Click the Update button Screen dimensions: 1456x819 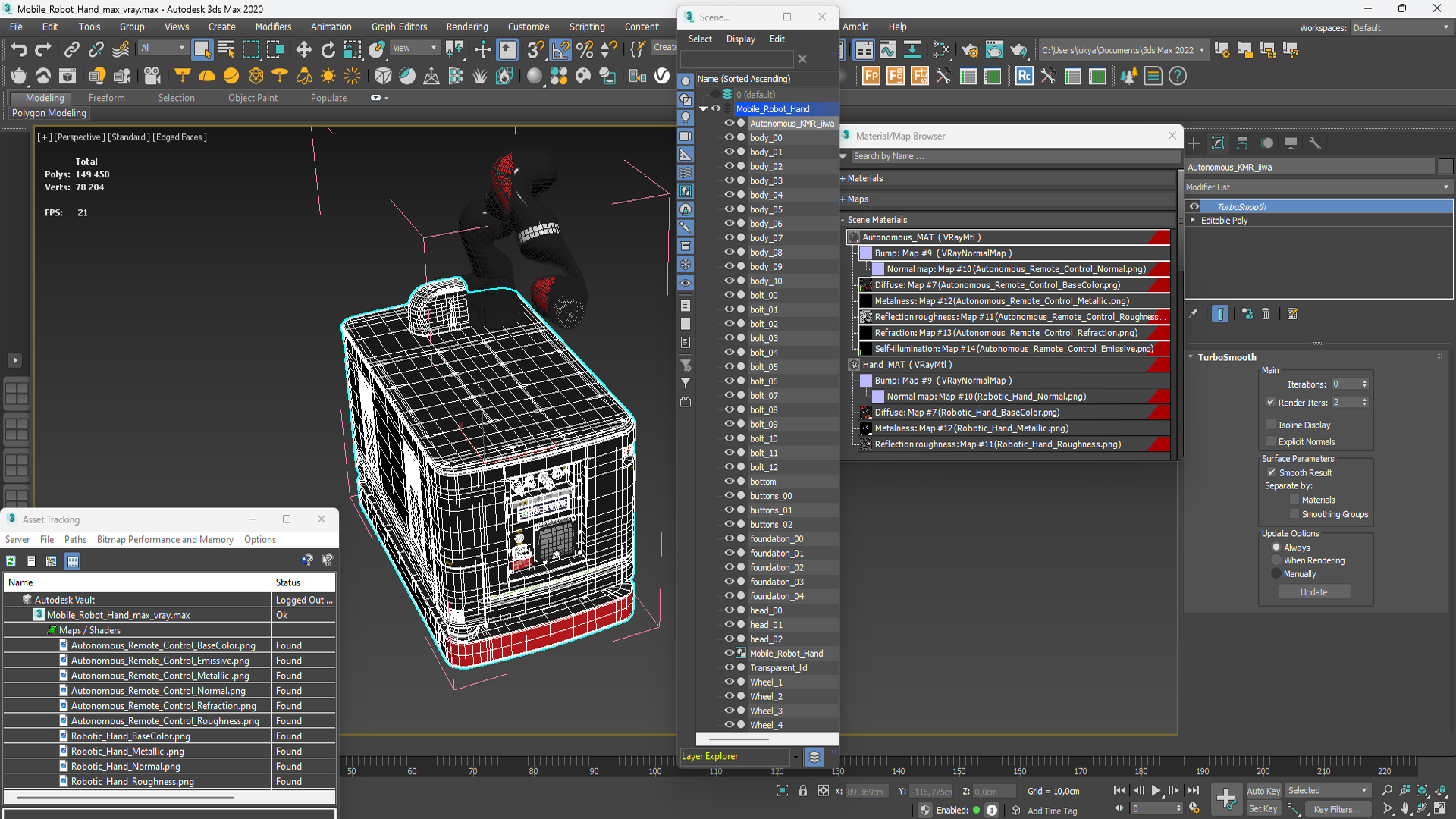tap(1314, 592)
